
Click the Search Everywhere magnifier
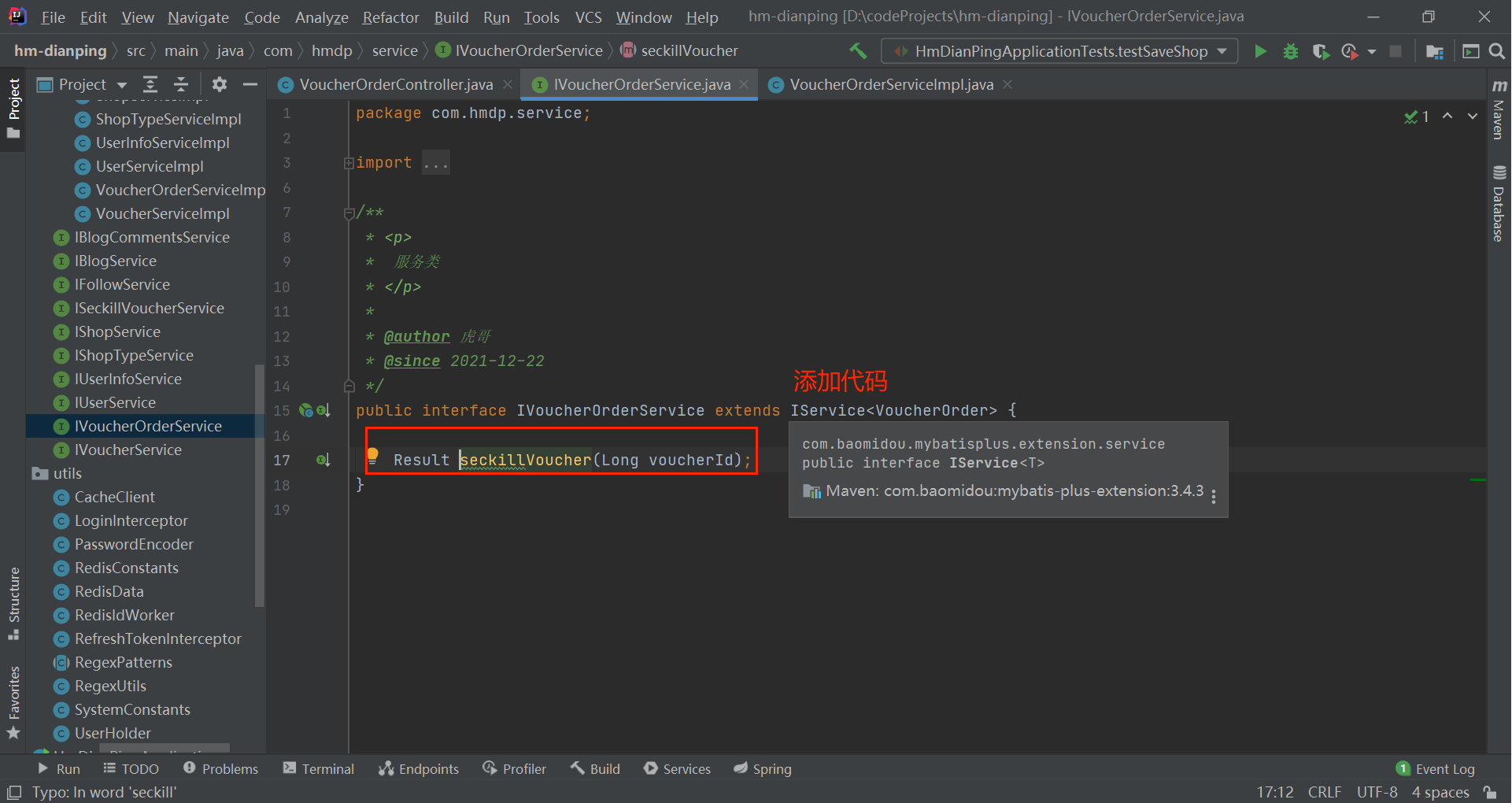tap(1497, 51)
